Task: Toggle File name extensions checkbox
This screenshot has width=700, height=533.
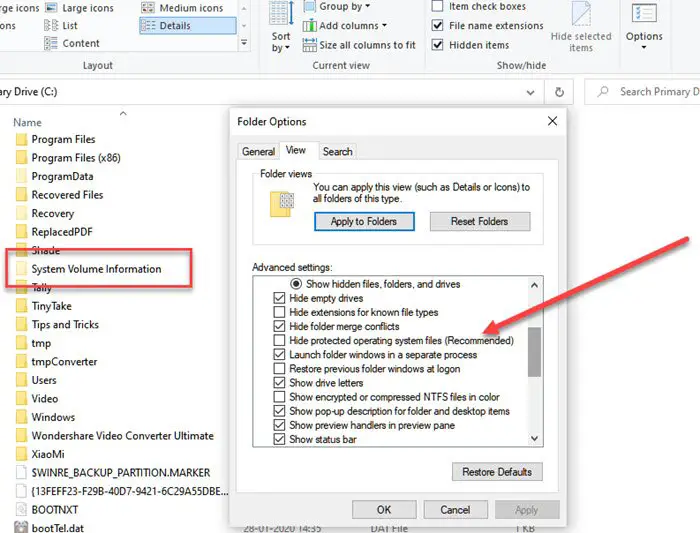Action: tap(438, 25)
